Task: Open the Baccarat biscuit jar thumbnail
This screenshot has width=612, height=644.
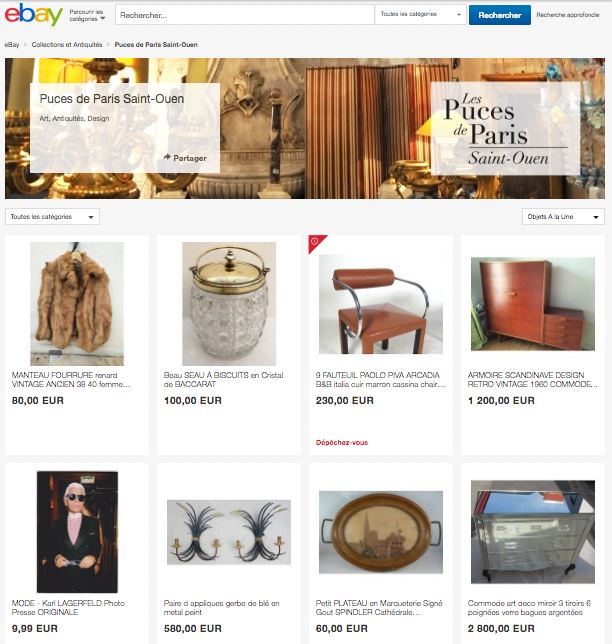Action: (x=229, y=304)
